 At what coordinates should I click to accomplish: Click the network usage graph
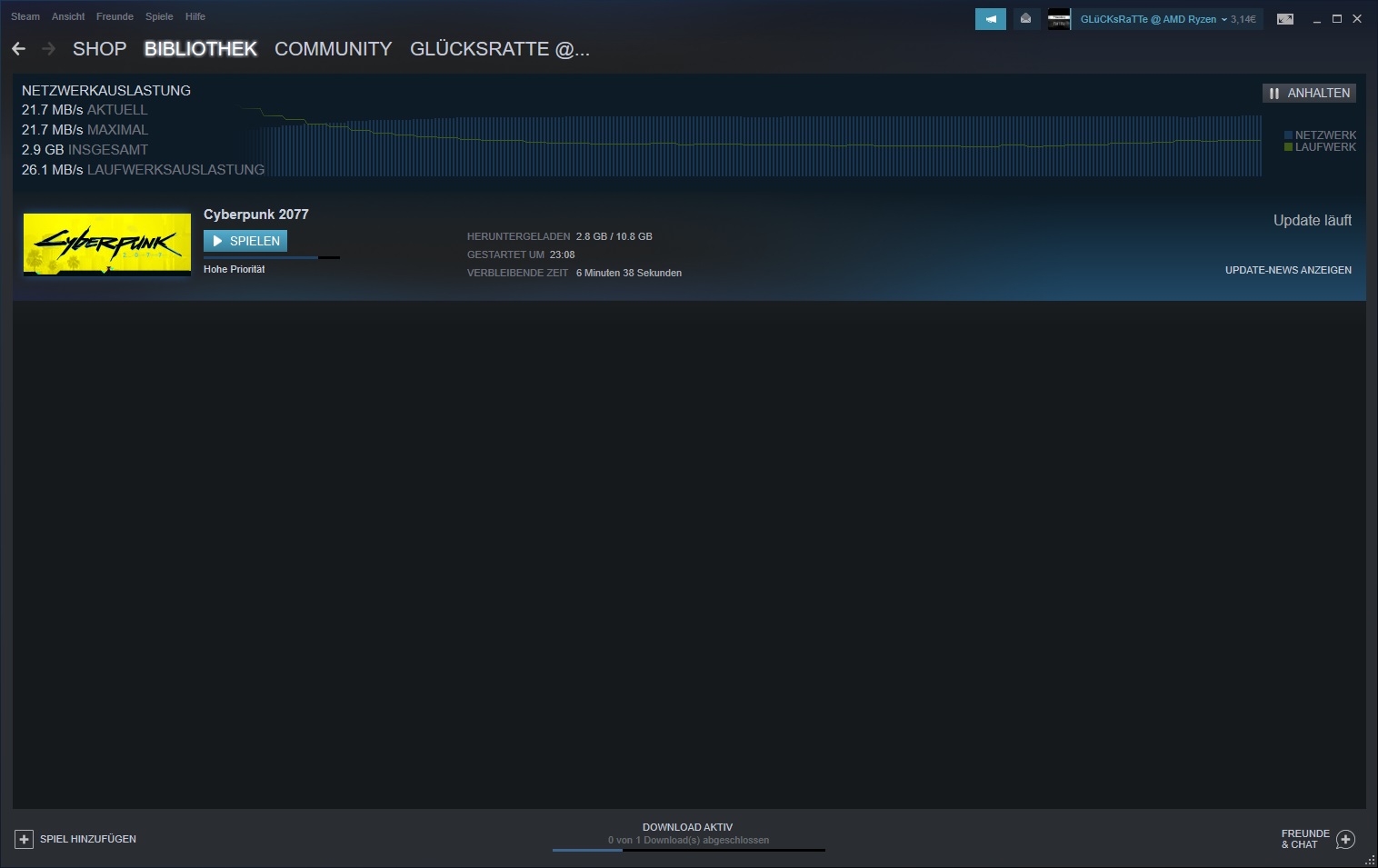pyautogui.click(x=752, y=143)
